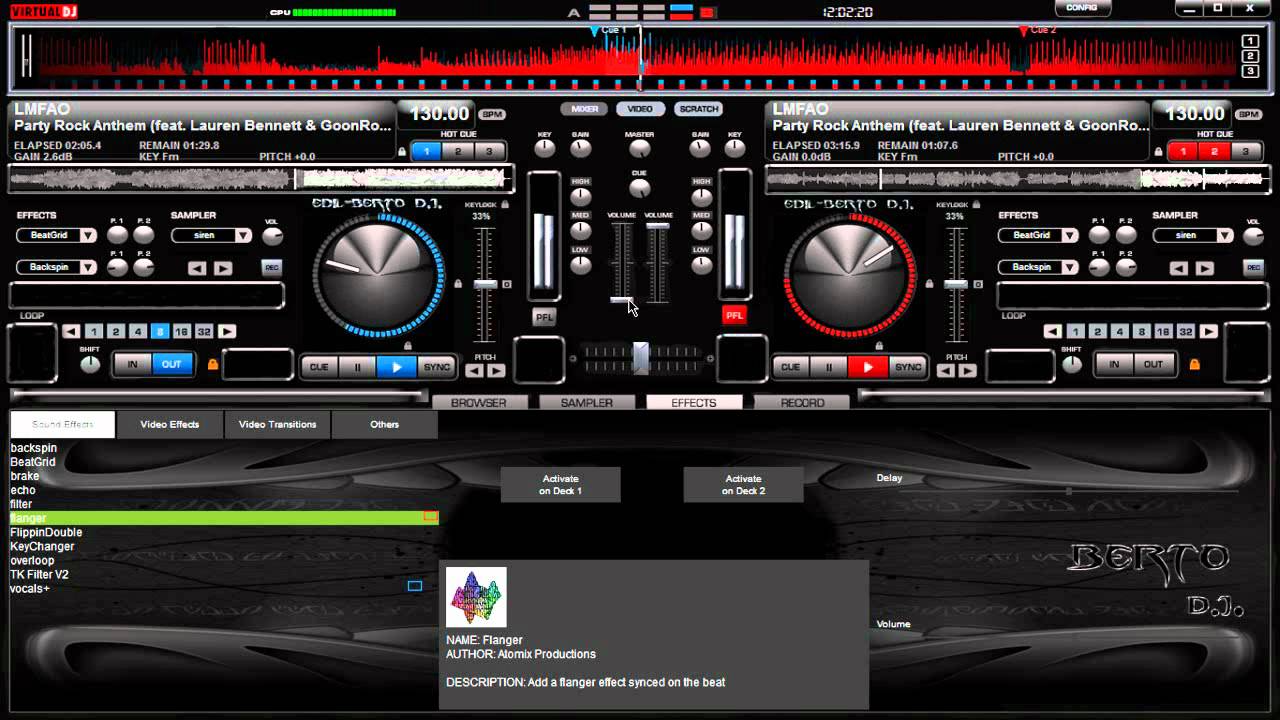Screen dimensions: 1280x720
Task: Switch to the BROWSER tab
Action: [x=478, y=403]
